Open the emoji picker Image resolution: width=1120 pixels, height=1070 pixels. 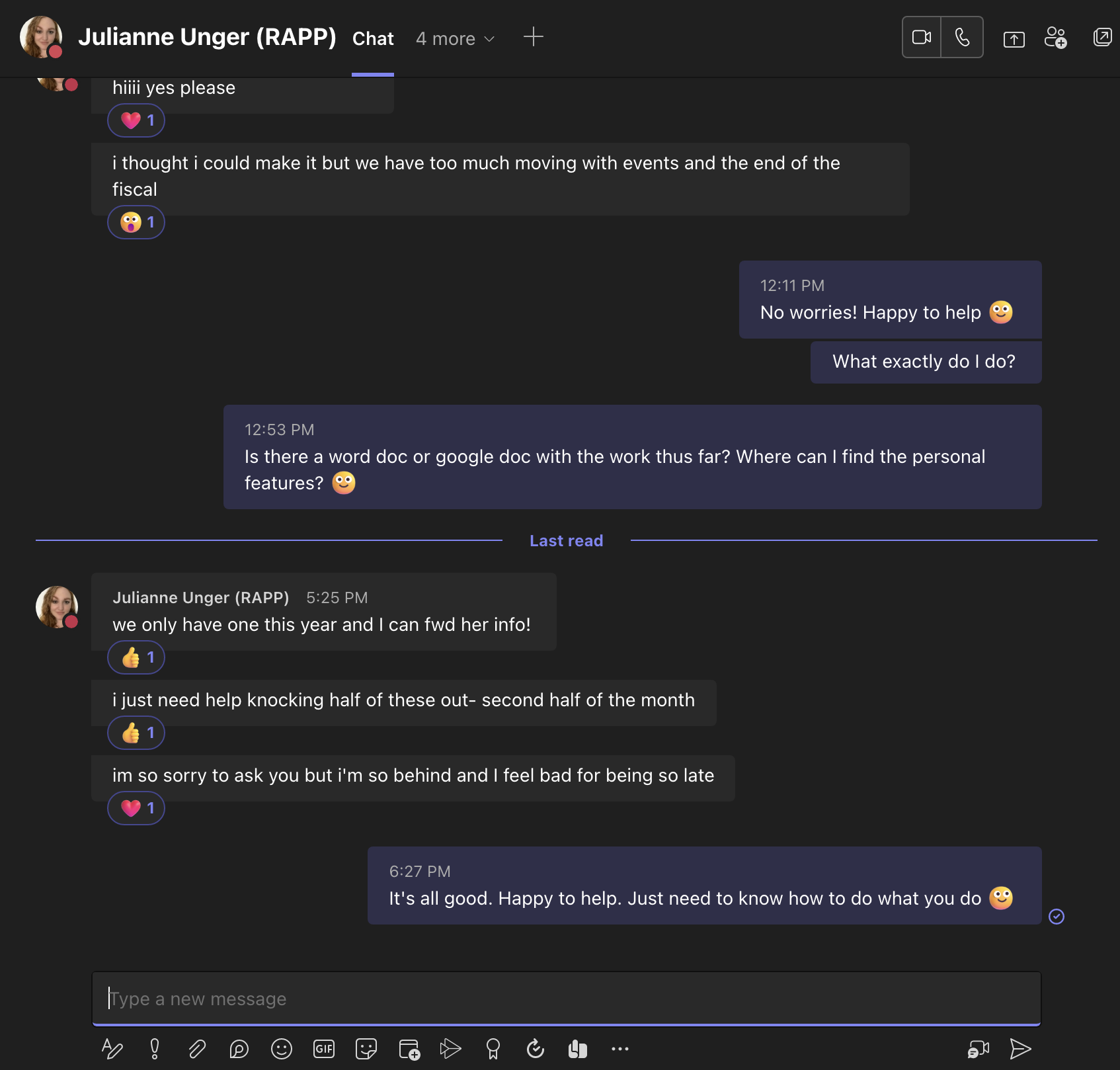282,1049
